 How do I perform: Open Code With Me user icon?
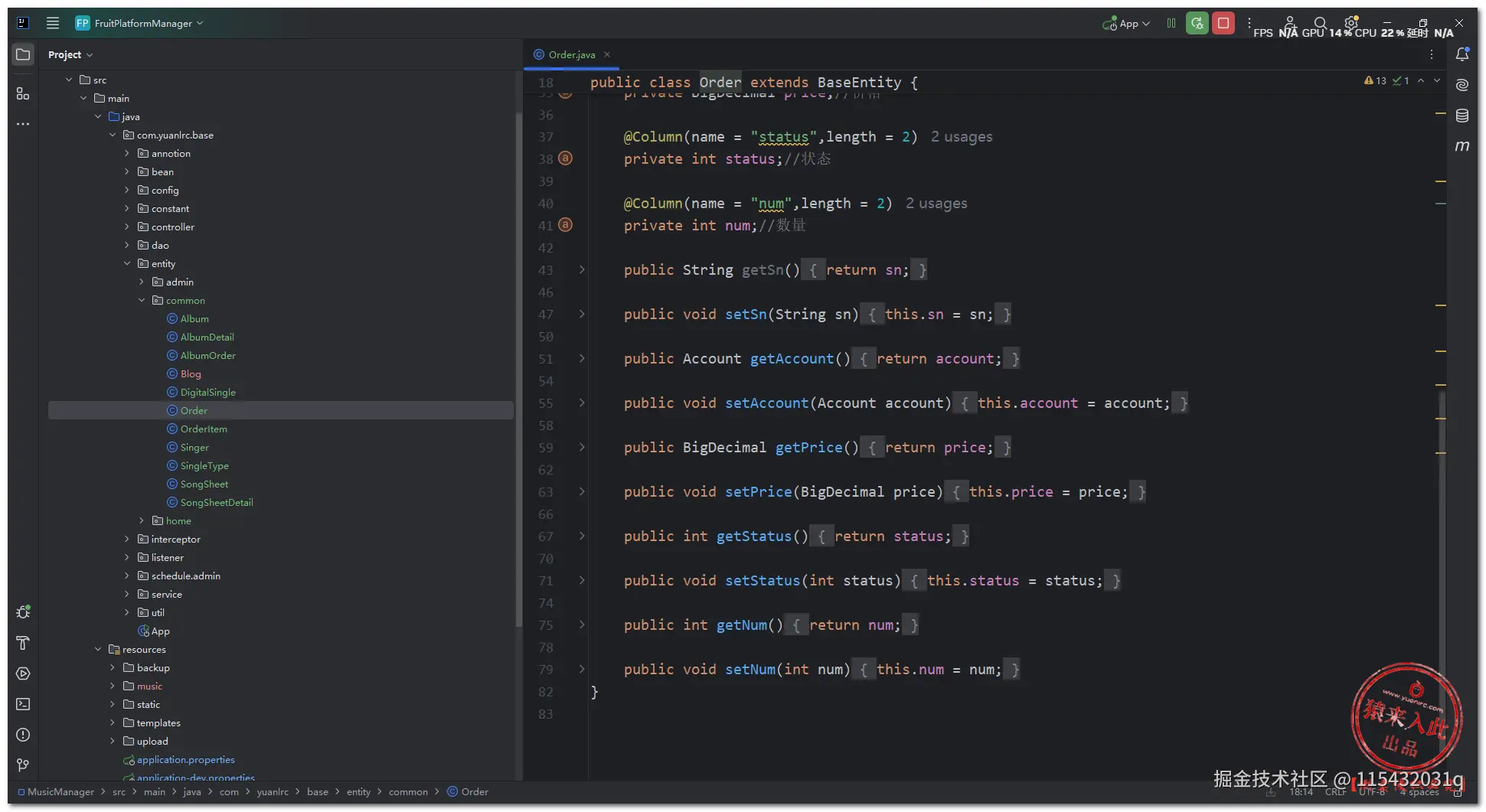click(1290, 22)
